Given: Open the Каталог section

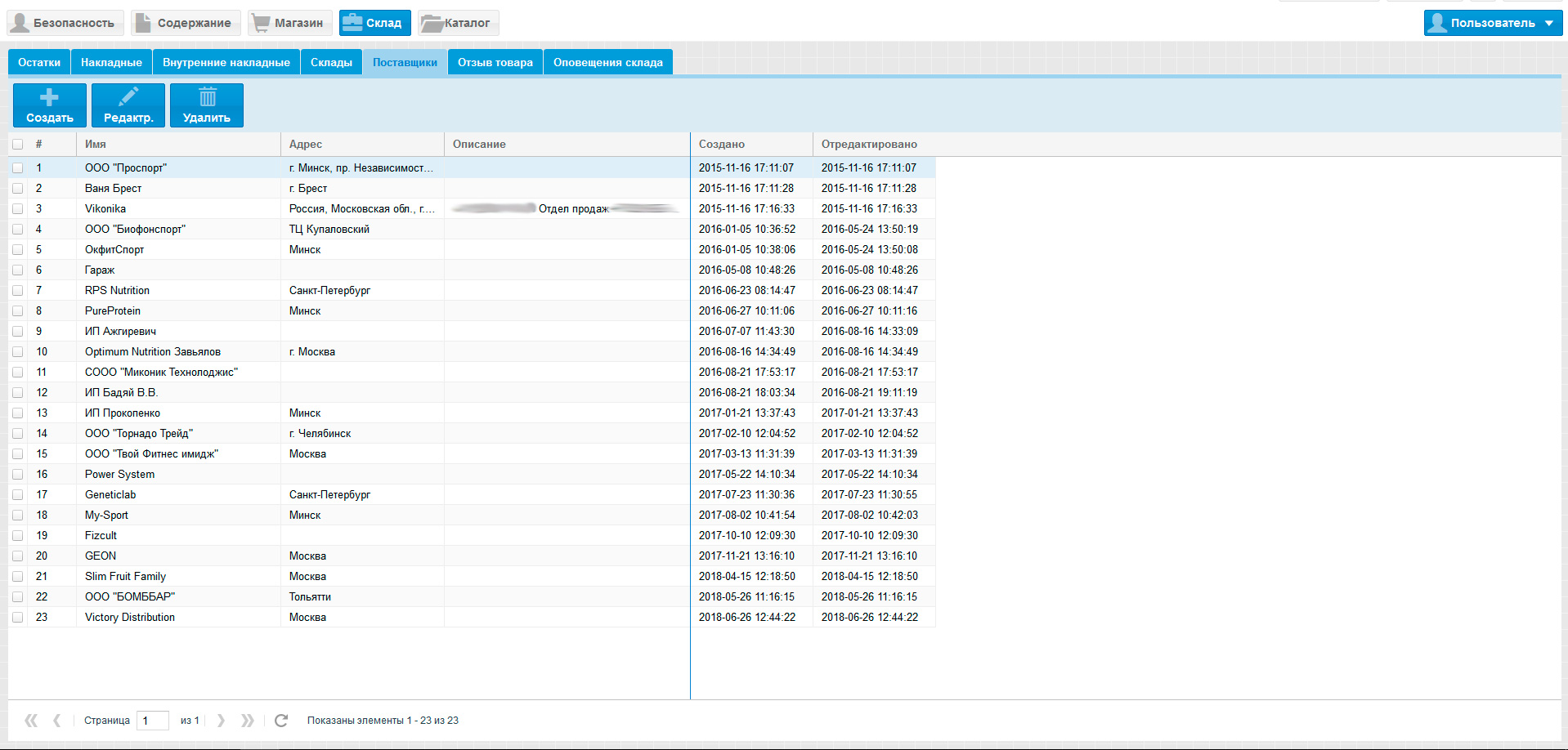Looking at the screenshot, I should 458,23.
